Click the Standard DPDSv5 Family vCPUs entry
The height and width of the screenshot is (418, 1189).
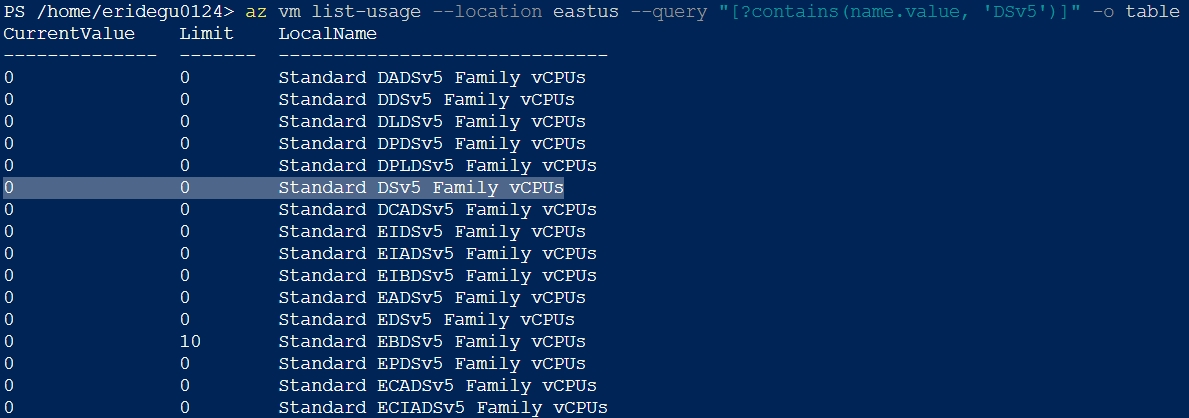point(431,144)
